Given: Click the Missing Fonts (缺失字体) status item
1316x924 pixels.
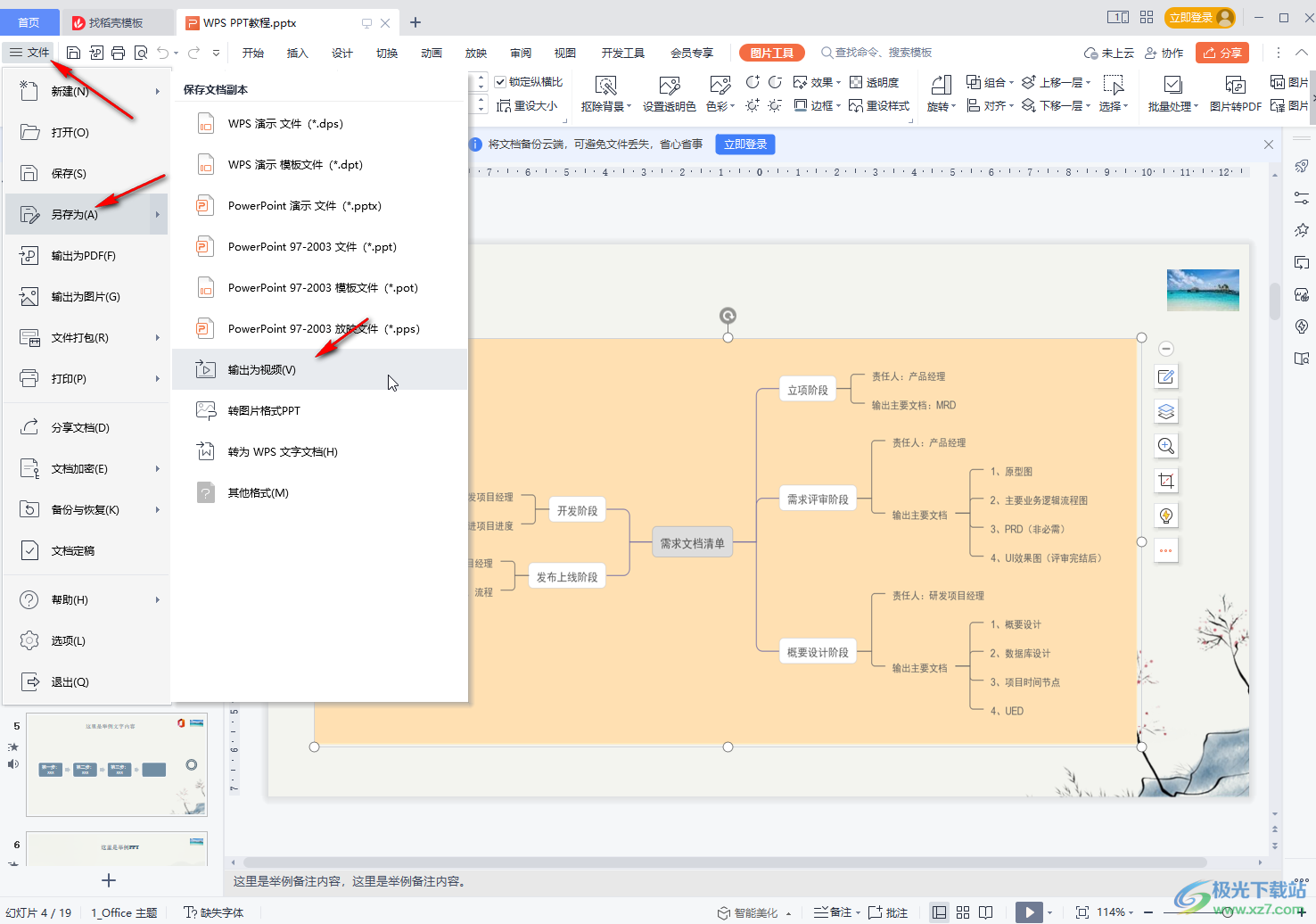Looking at the screenshot, I should click(214, 912).
